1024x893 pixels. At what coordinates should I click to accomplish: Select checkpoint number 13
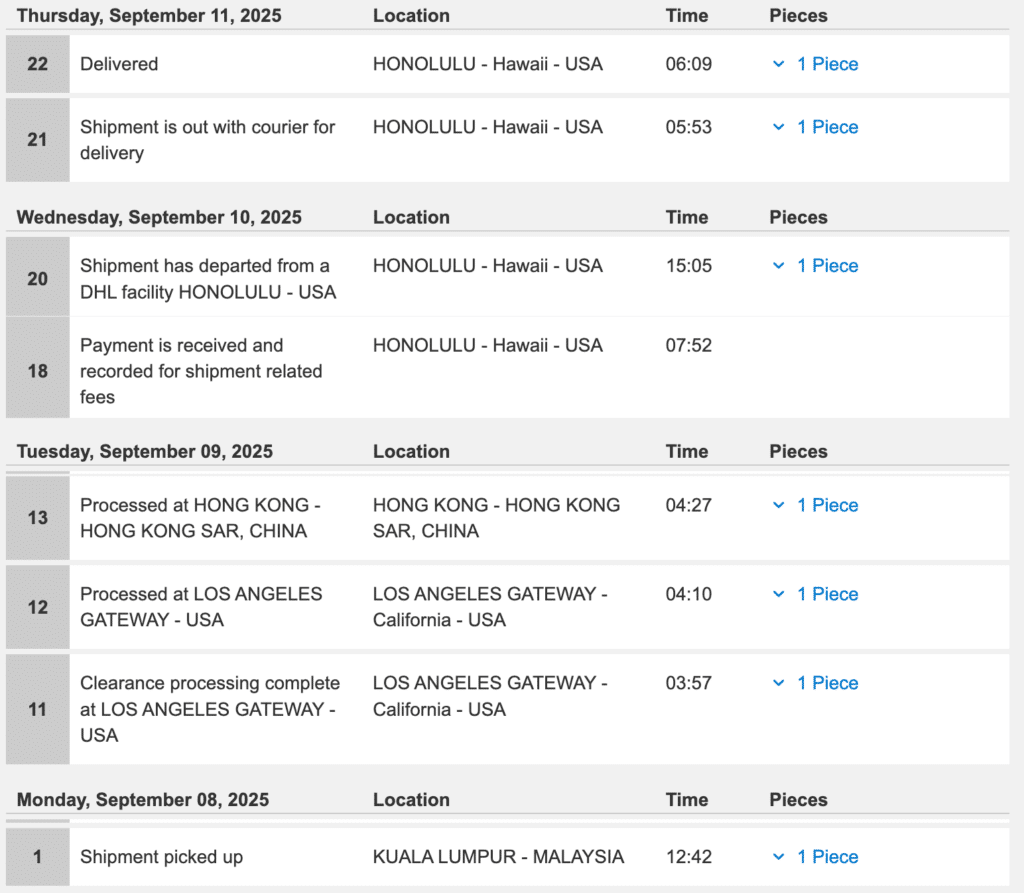[37, 518]
